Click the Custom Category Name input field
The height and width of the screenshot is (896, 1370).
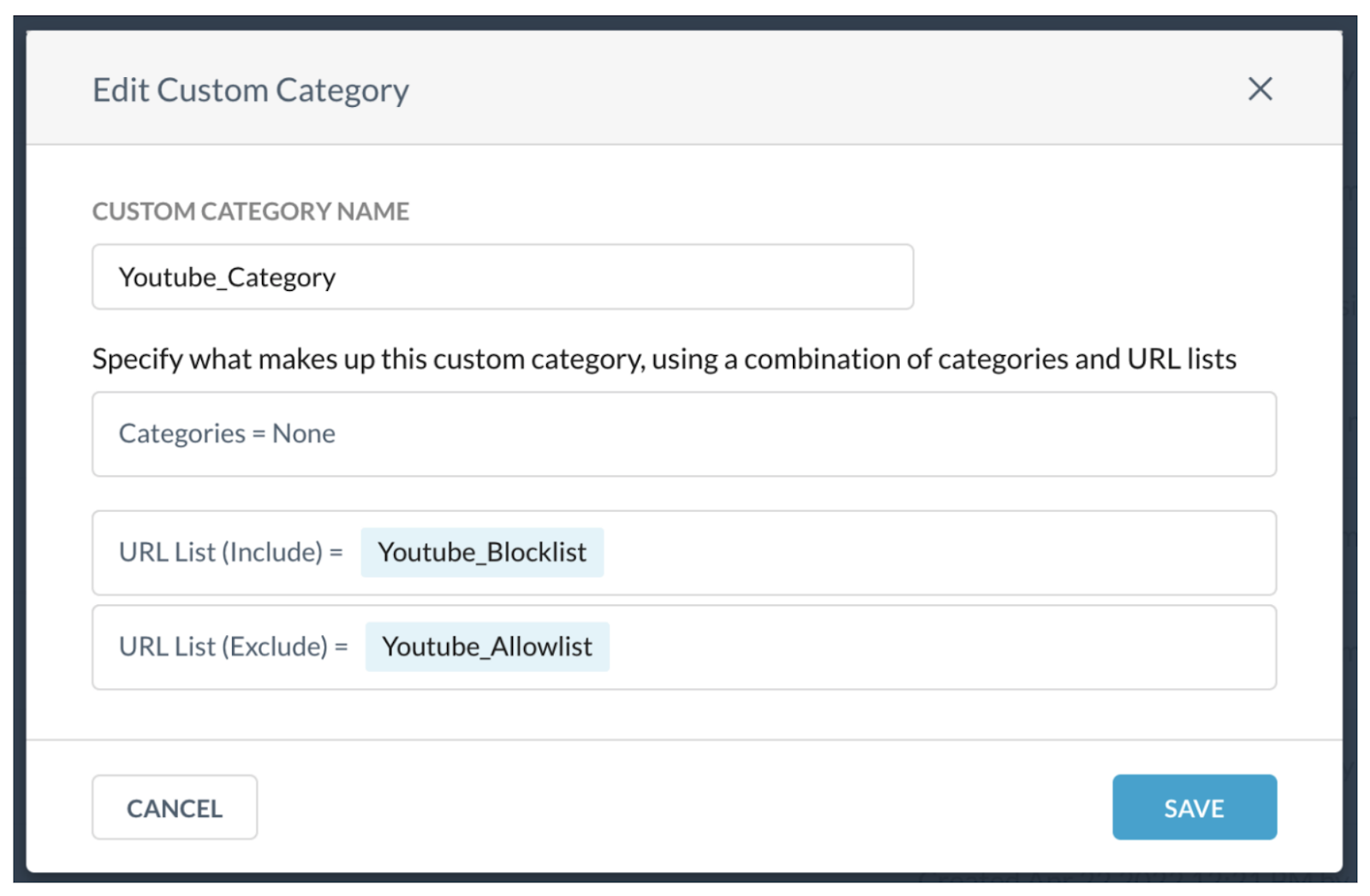click(x=503, y=276)
